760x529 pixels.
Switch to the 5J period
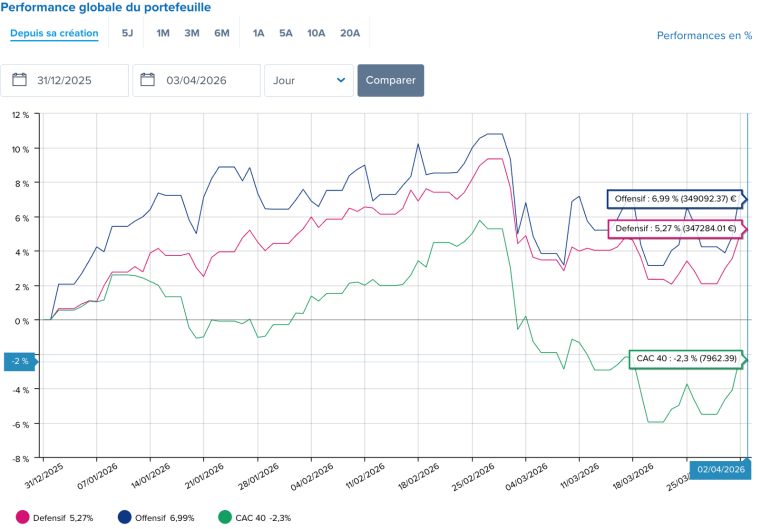coord(127,33)
